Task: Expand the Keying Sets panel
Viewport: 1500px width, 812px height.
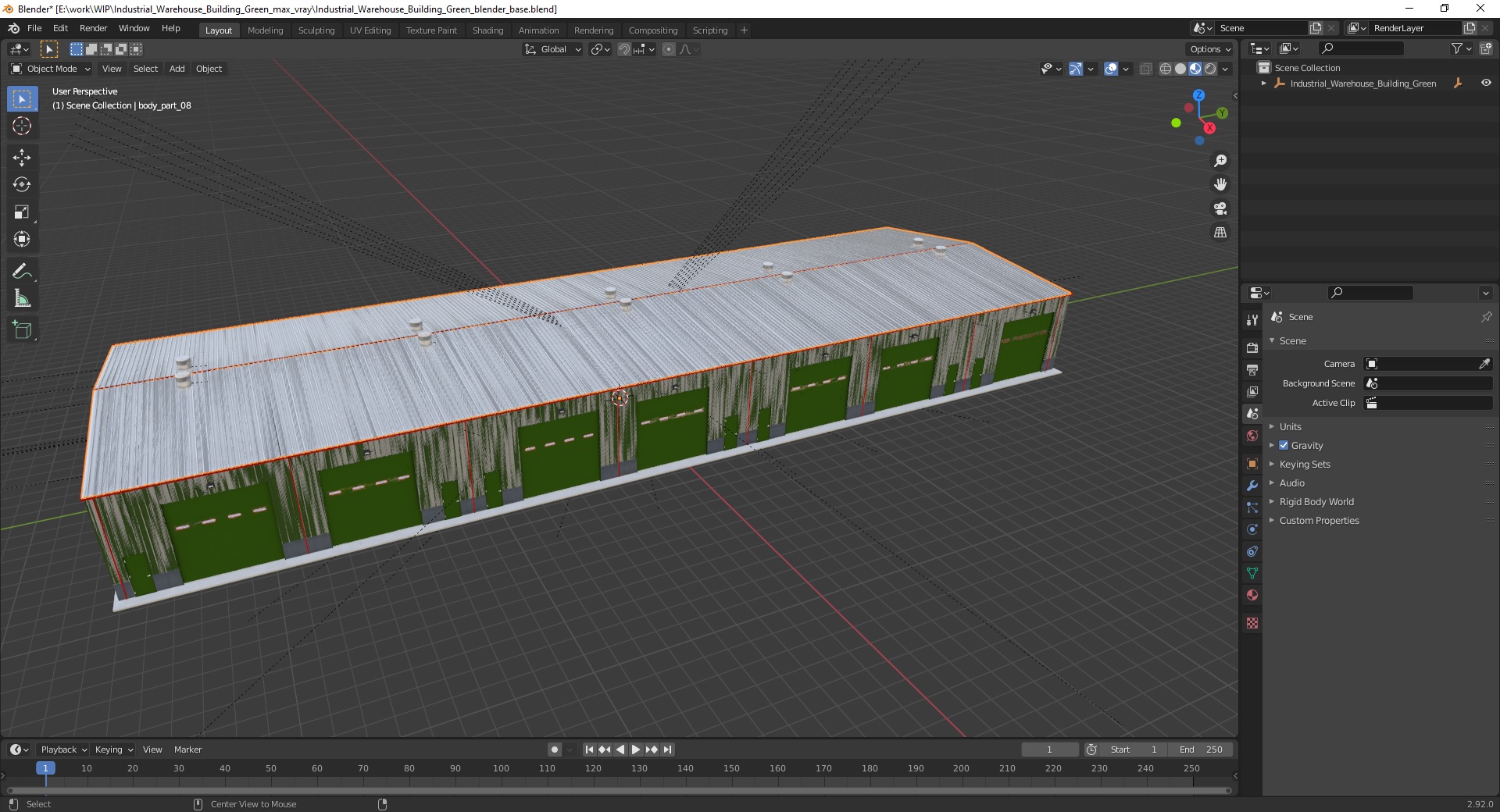Action: click(1305, 464)
